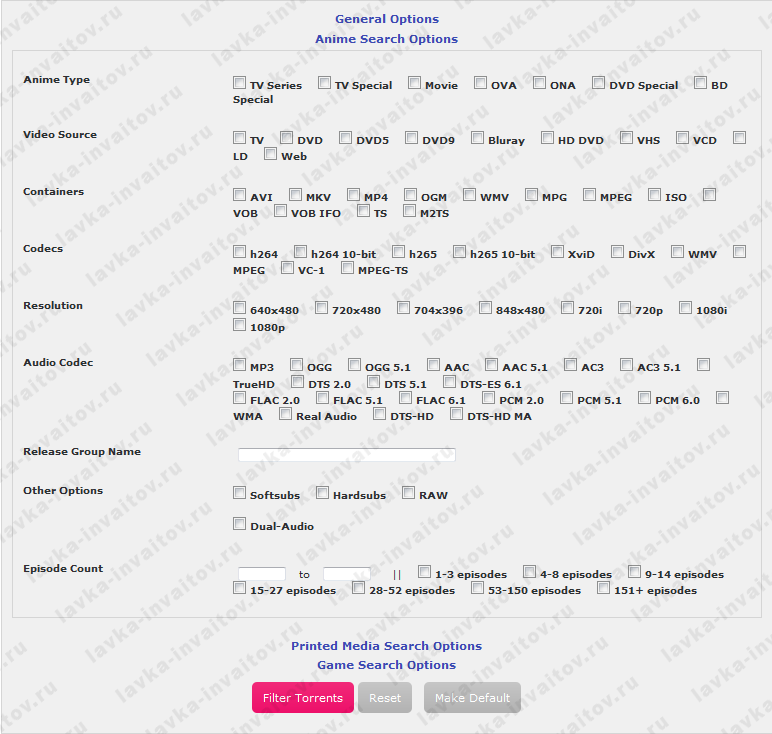The width and height of the screenshot is (772, 734).
Task: Enable the OVA checkbox
Action: (x=481, y=82)
